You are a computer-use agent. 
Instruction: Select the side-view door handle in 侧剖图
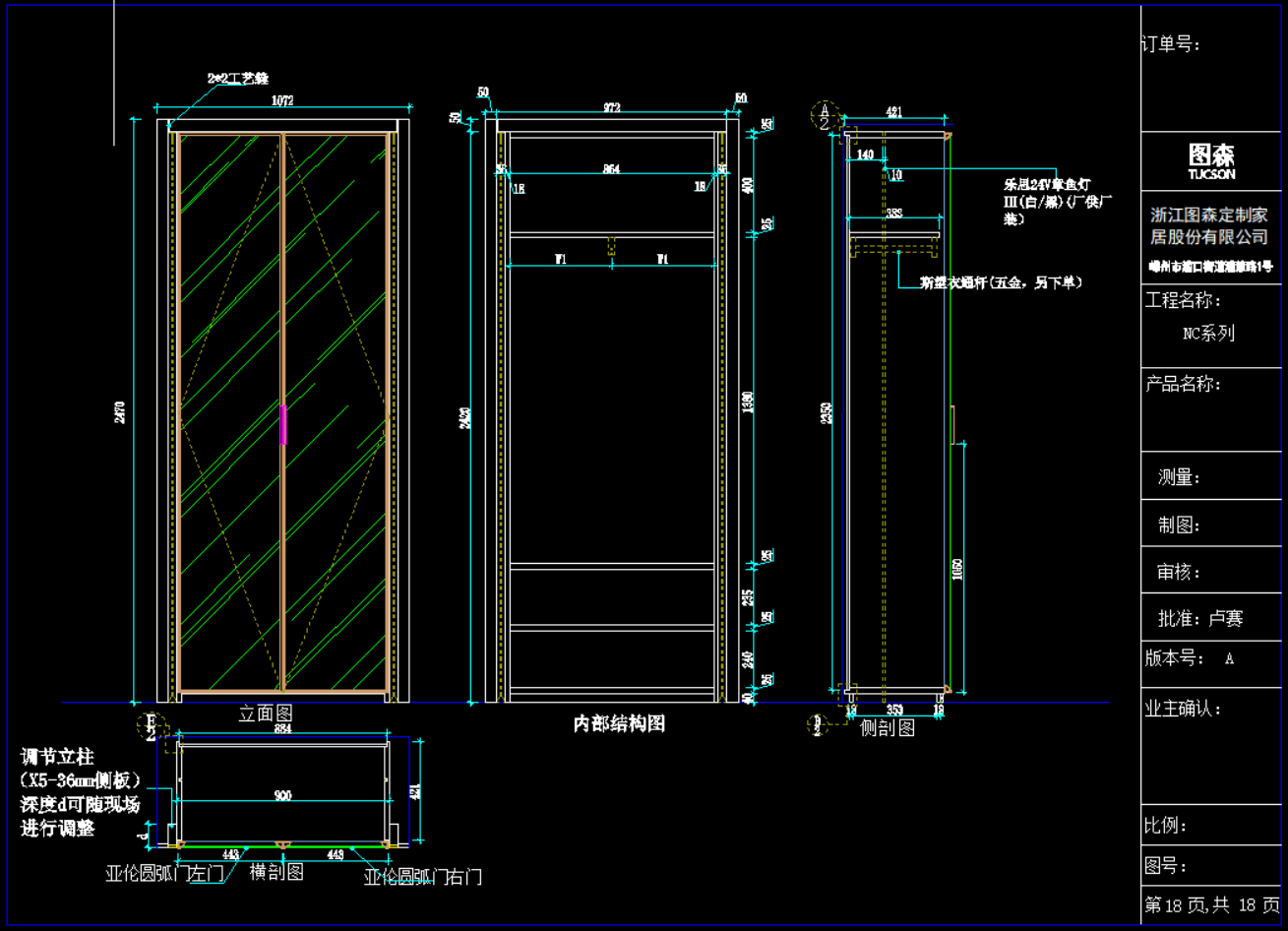click(x=952, y=424)
